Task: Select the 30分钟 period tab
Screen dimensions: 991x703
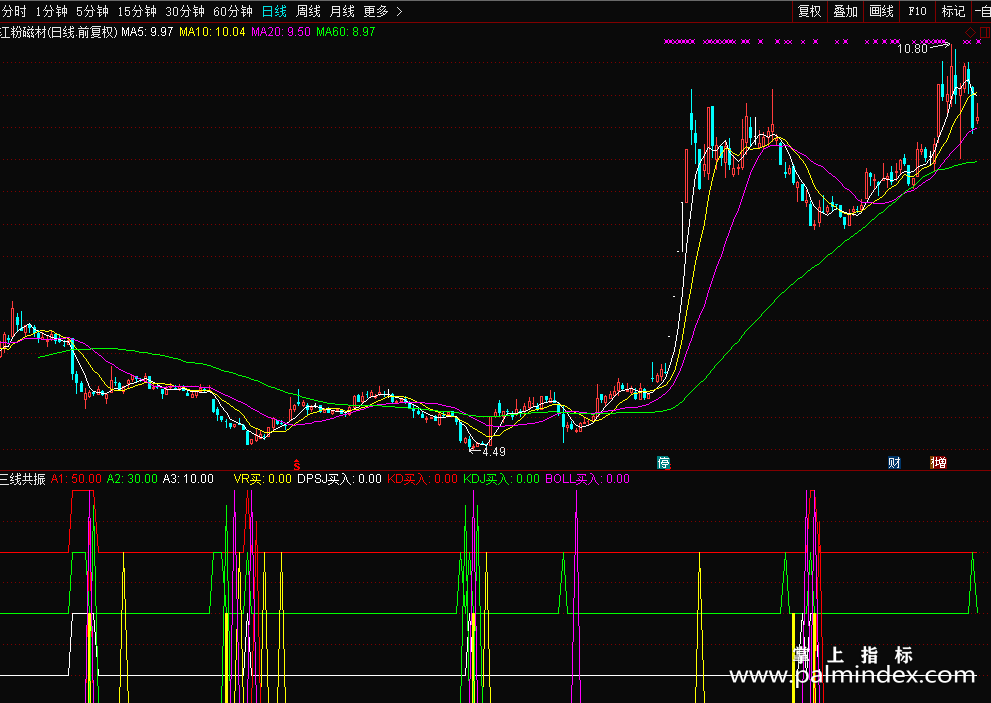Action: [185, 11]
